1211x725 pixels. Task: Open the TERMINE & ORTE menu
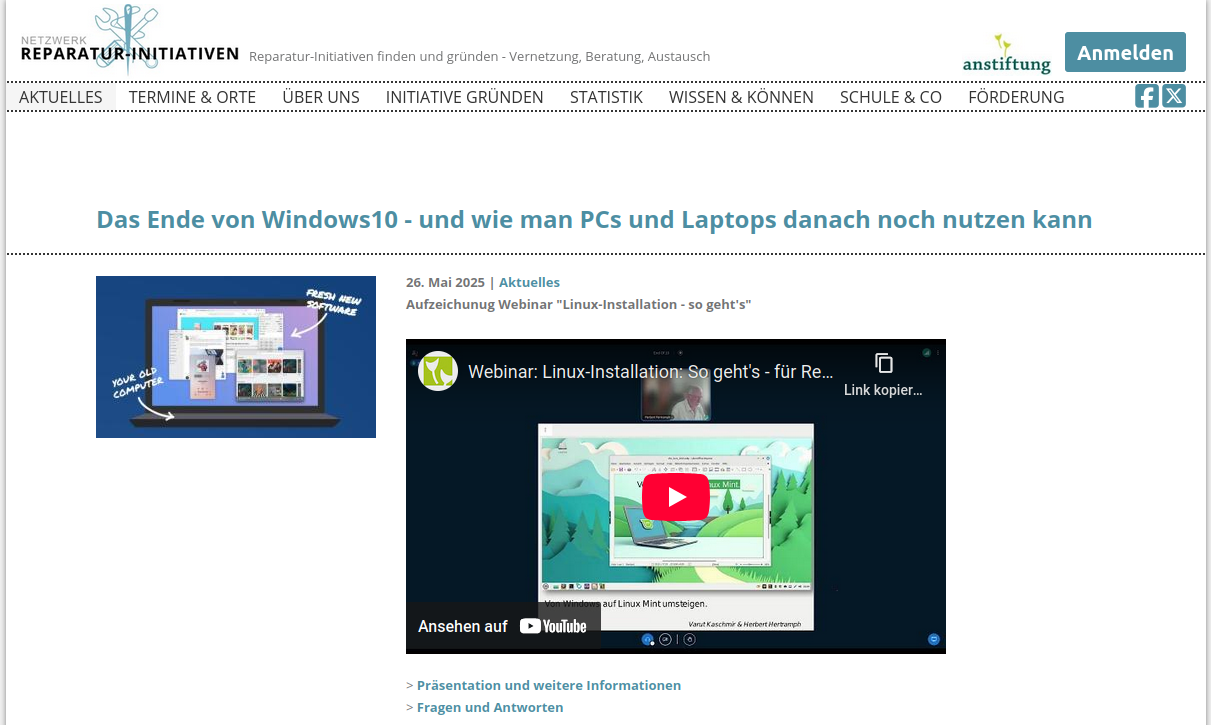[x=192, y=97]
